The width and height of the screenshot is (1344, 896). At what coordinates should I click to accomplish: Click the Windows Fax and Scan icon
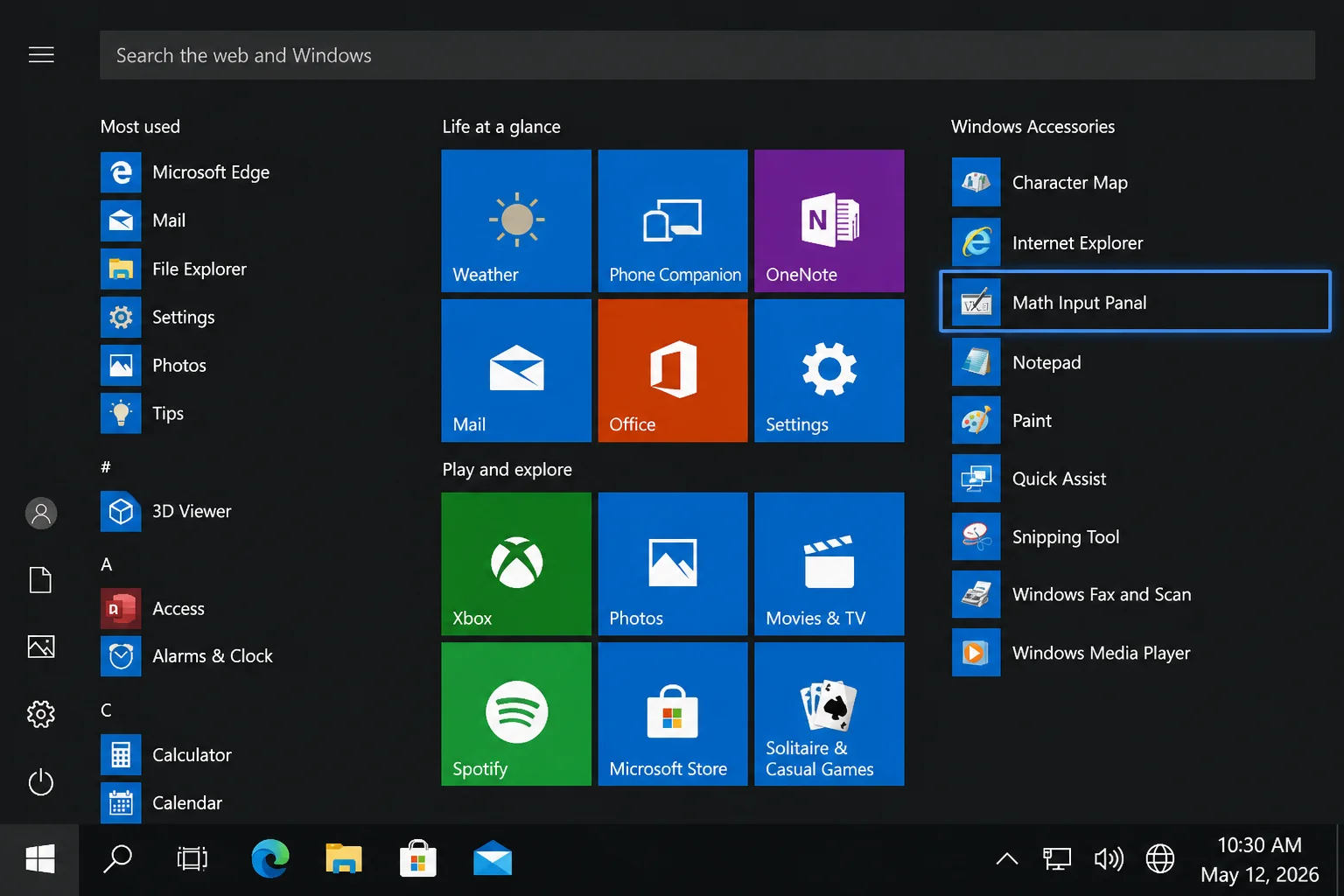pyautogui.click(x=976, y=594)
